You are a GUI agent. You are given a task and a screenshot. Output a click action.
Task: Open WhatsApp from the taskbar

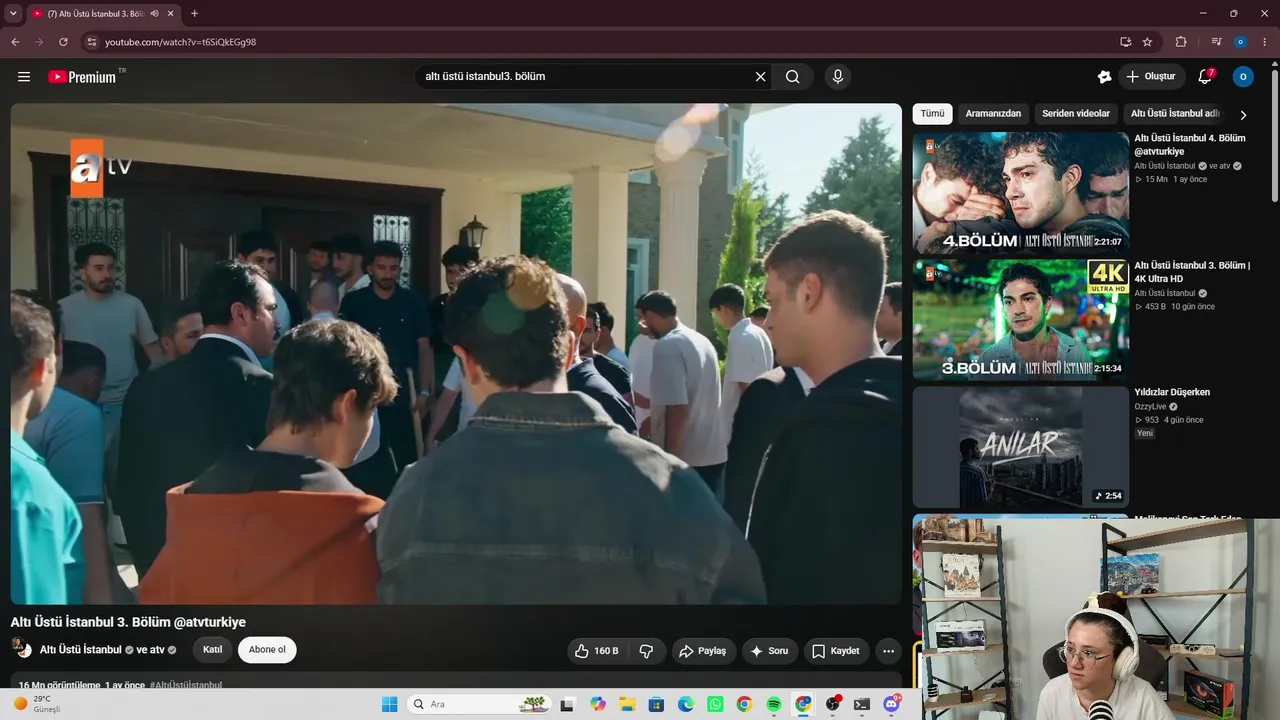tap(715, 704)
